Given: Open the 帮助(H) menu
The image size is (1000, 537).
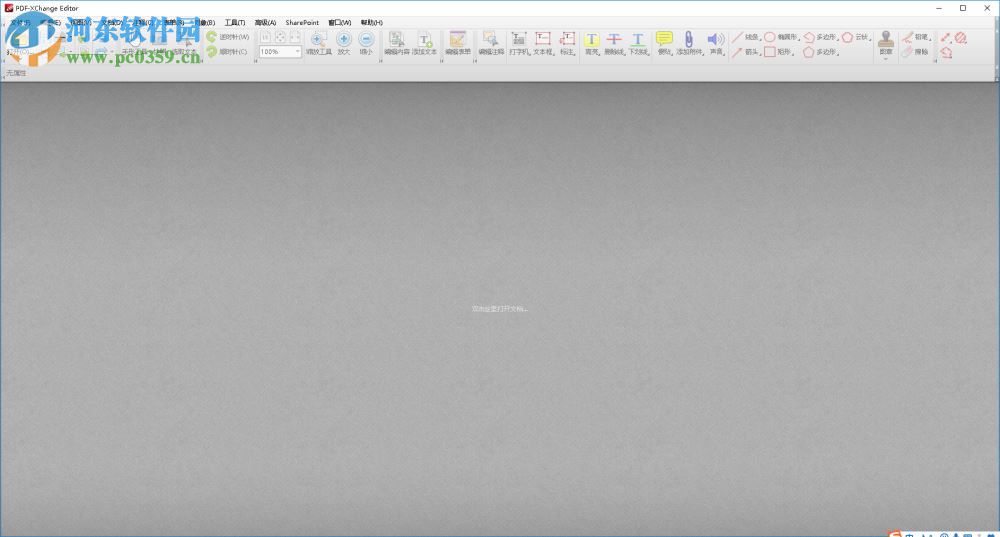Looking at the screenshot, I should coord(372,22).
